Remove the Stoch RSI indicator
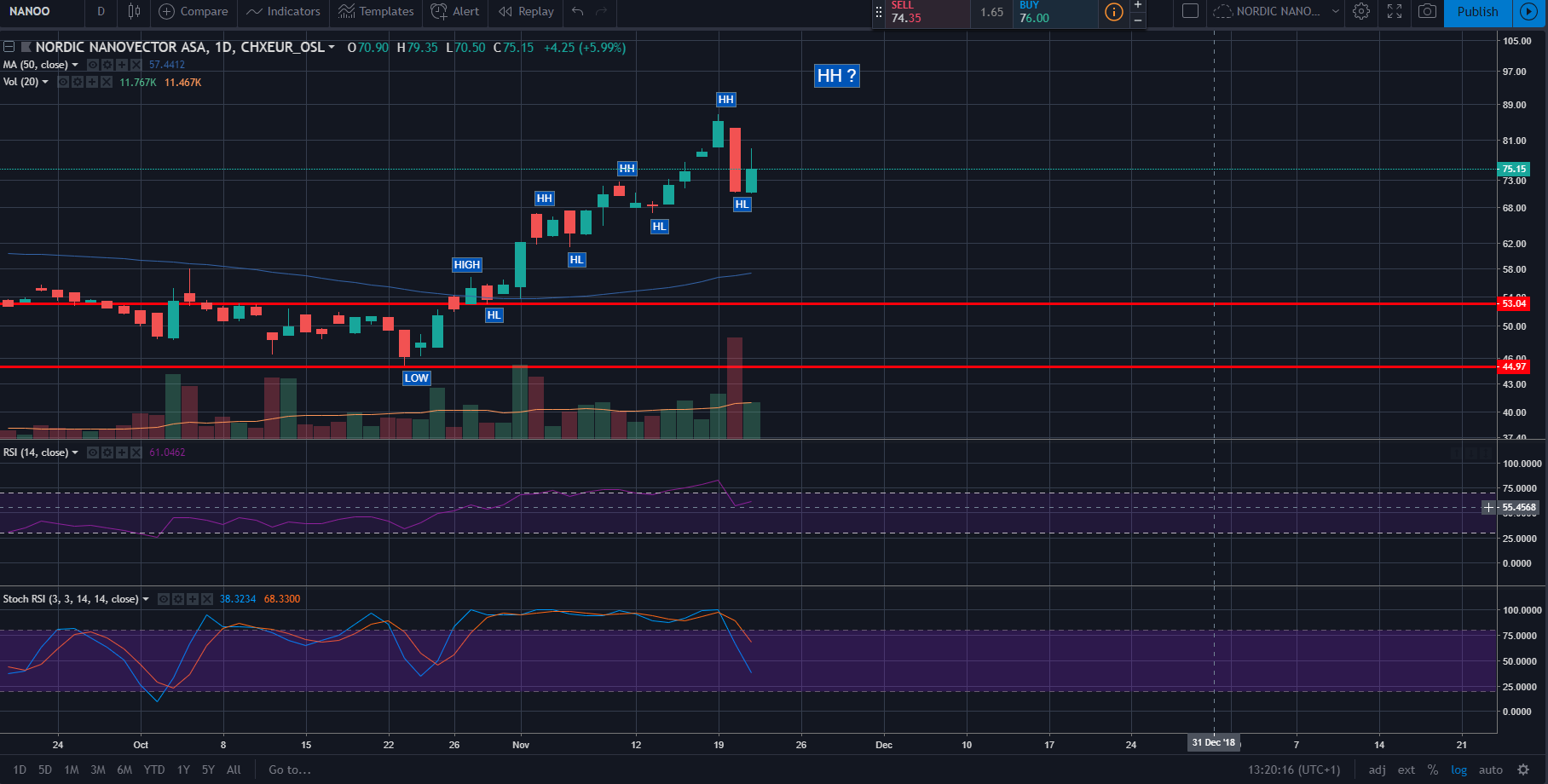 pos(207,599)
